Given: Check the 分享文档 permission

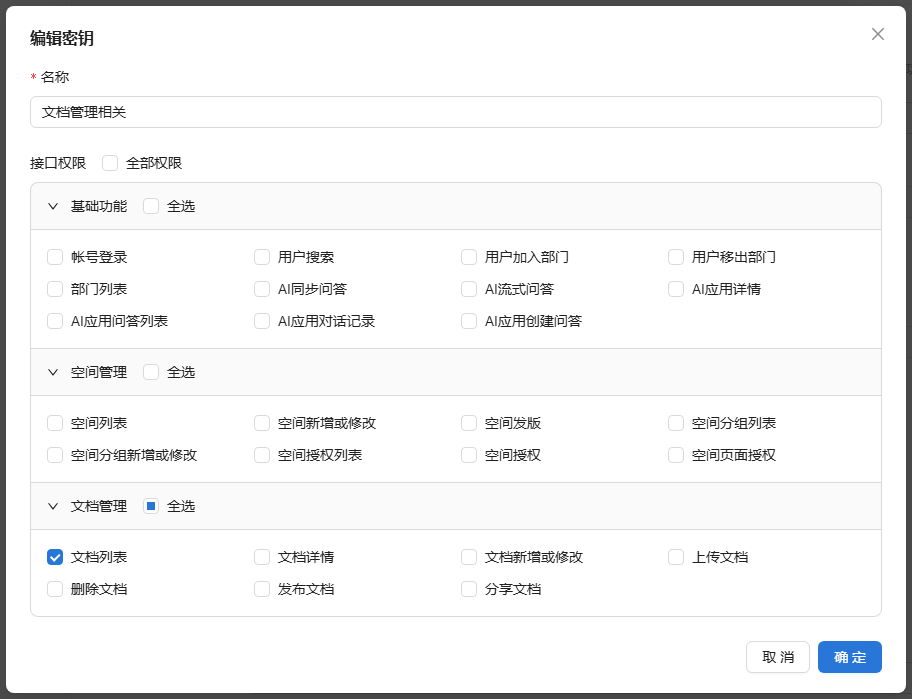Looking at the screenshot, I should pos(469,589).
